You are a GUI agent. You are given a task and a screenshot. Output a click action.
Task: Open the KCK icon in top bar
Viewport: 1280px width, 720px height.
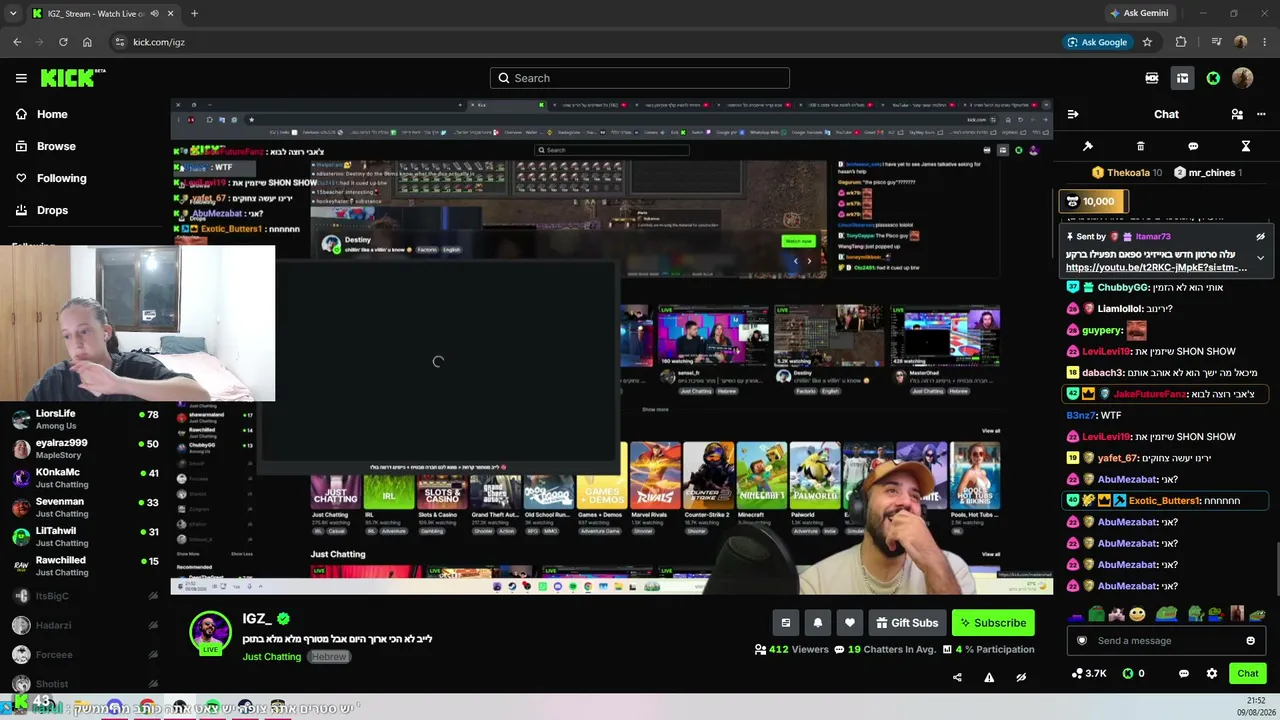click(1152, 78)
